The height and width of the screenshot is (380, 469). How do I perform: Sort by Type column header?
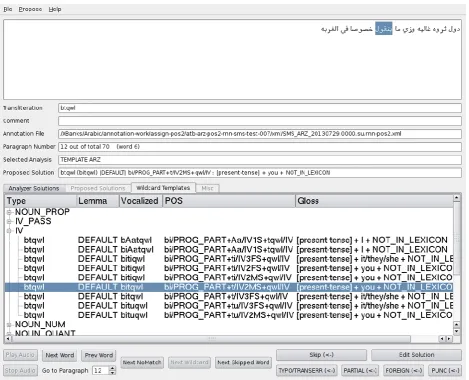41,201
